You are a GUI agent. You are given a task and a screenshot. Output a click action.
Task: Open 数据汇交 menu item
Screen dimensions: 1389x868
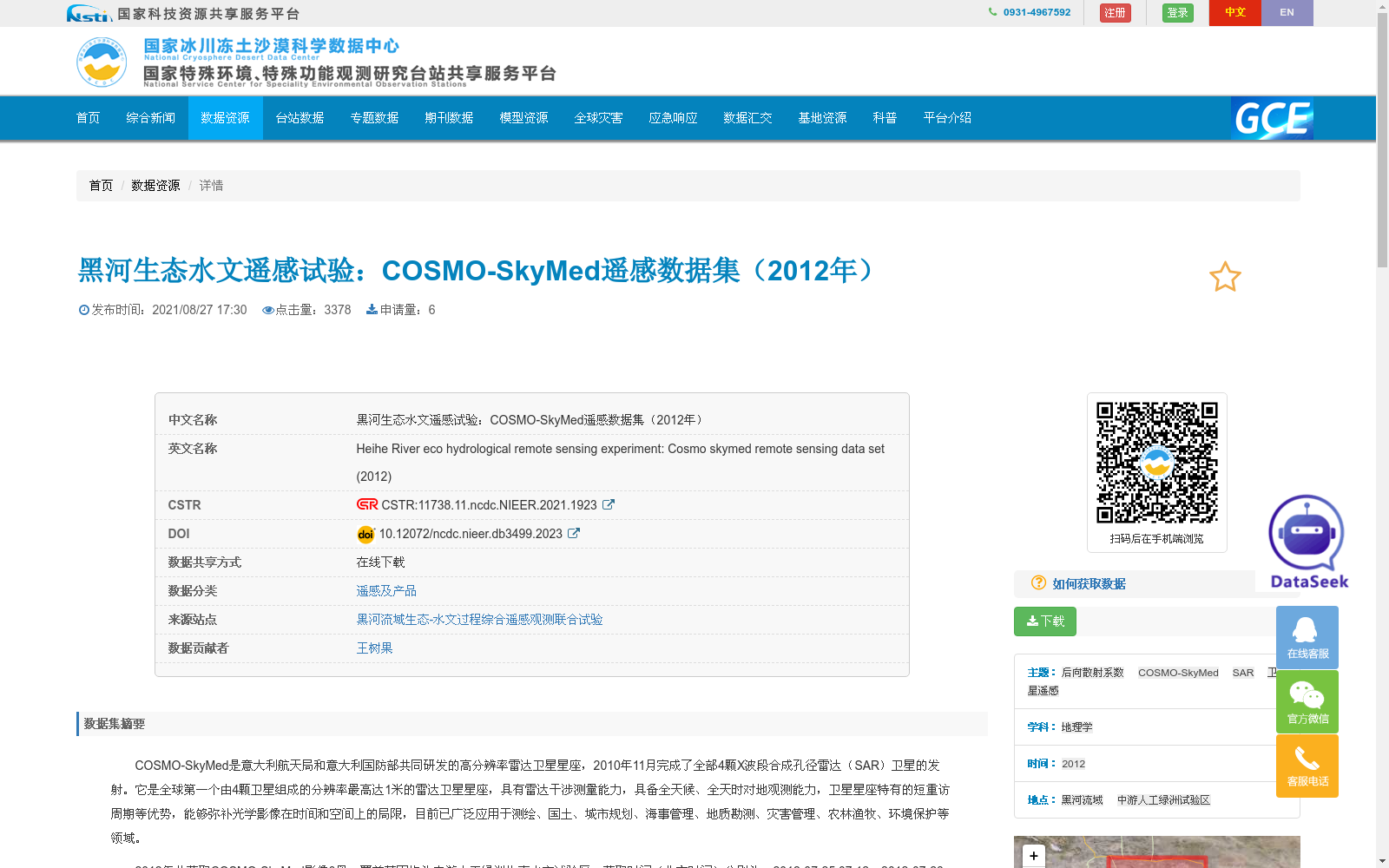747,118
